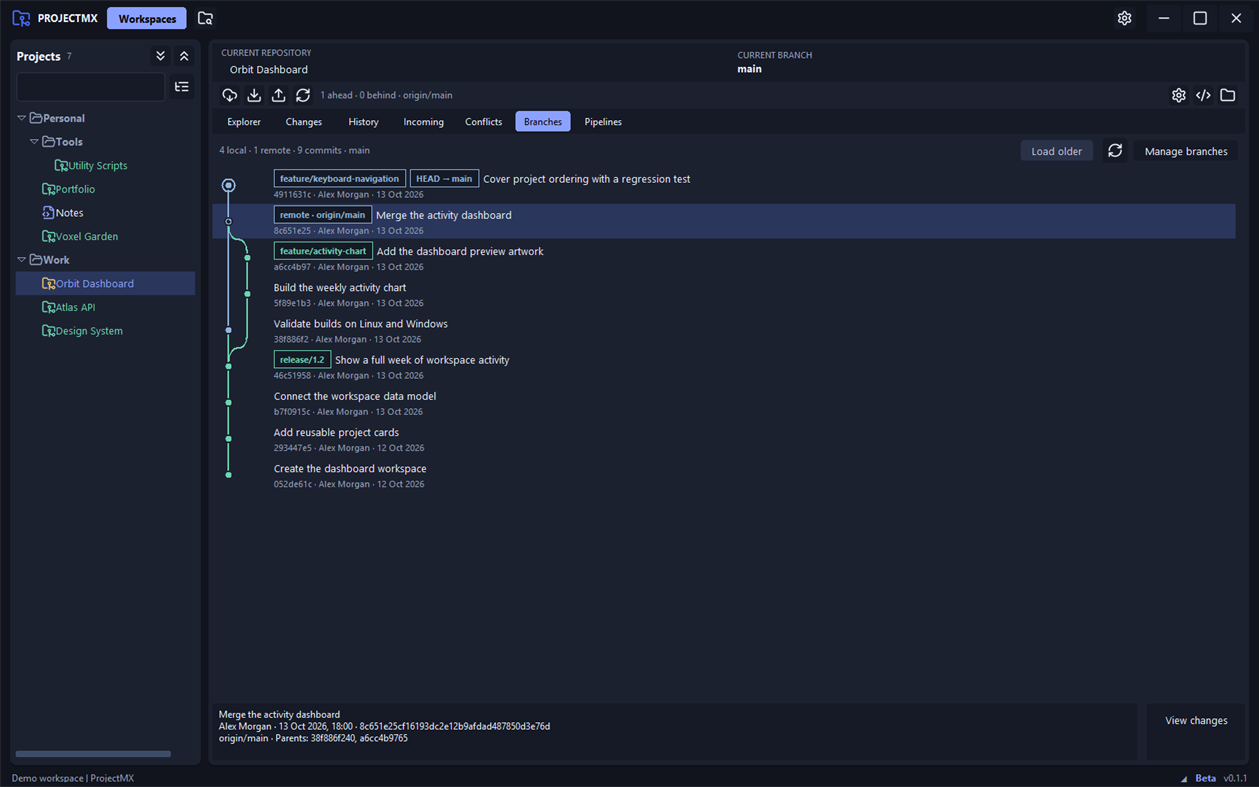Screen dimensions: 1259x787
Task: Select the Portfolio project label
Action: (x=75, y=189)
